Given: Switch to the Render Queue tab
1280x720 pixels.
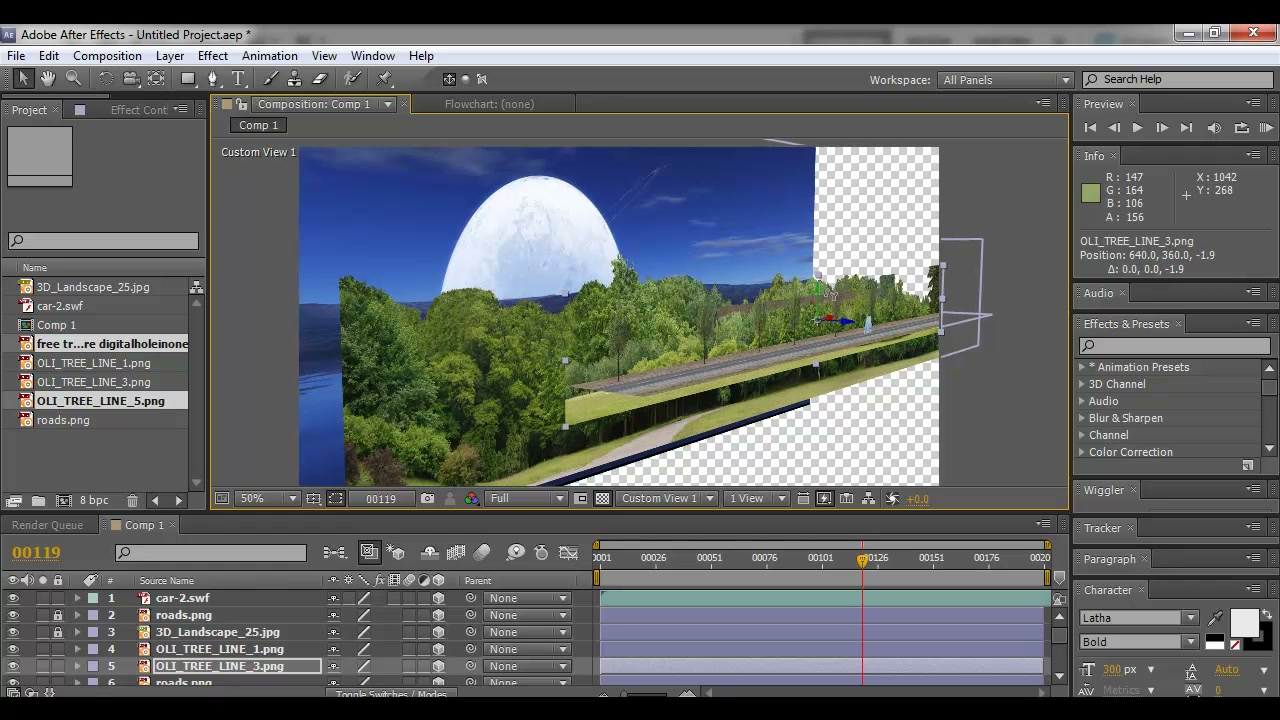Looking at the screenshot, I should (47, 525).
